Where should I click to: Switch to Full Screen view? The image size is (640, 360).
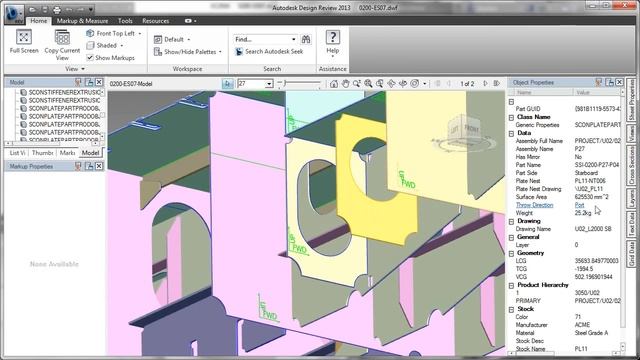24,42
